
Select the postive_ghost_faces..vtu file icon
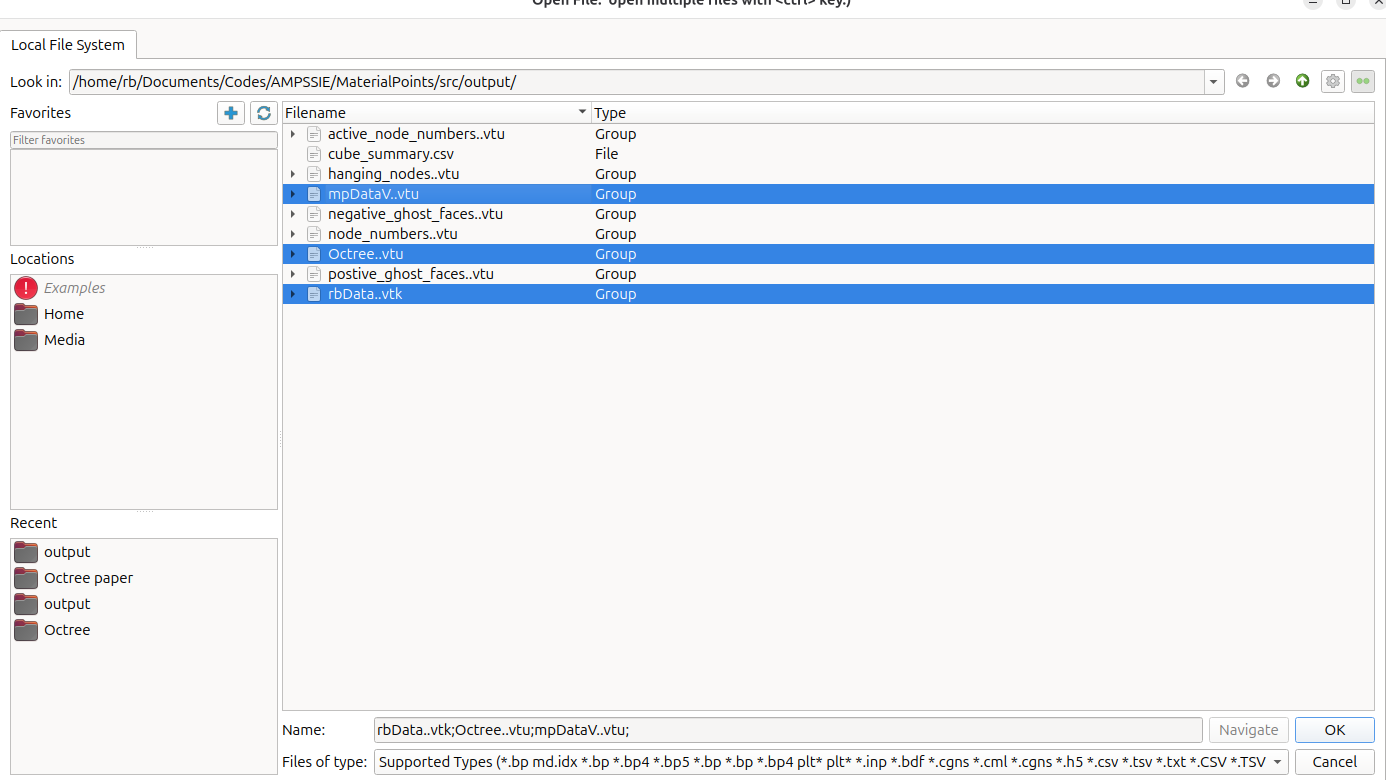point(314,274)
